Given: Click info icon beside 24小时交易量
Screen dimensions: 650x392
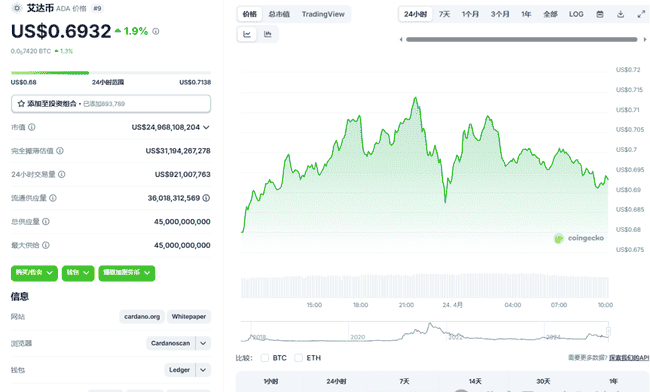Looking at the screenshot, I should pyautogui.click(x=62, y=174).
